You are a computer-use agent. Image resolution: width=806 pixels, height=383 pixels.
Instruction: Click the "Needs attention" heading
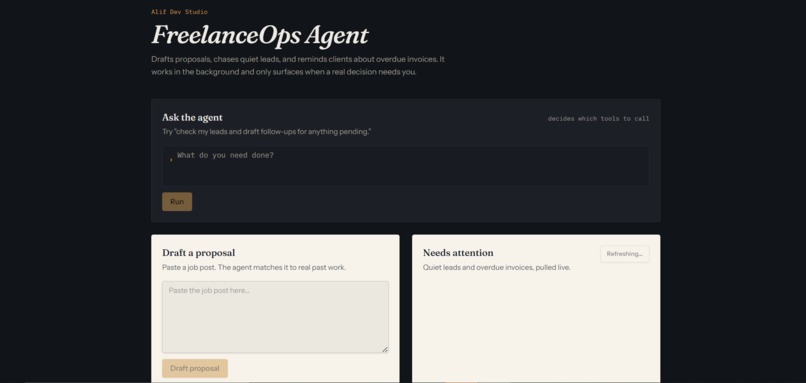(458, 253)
